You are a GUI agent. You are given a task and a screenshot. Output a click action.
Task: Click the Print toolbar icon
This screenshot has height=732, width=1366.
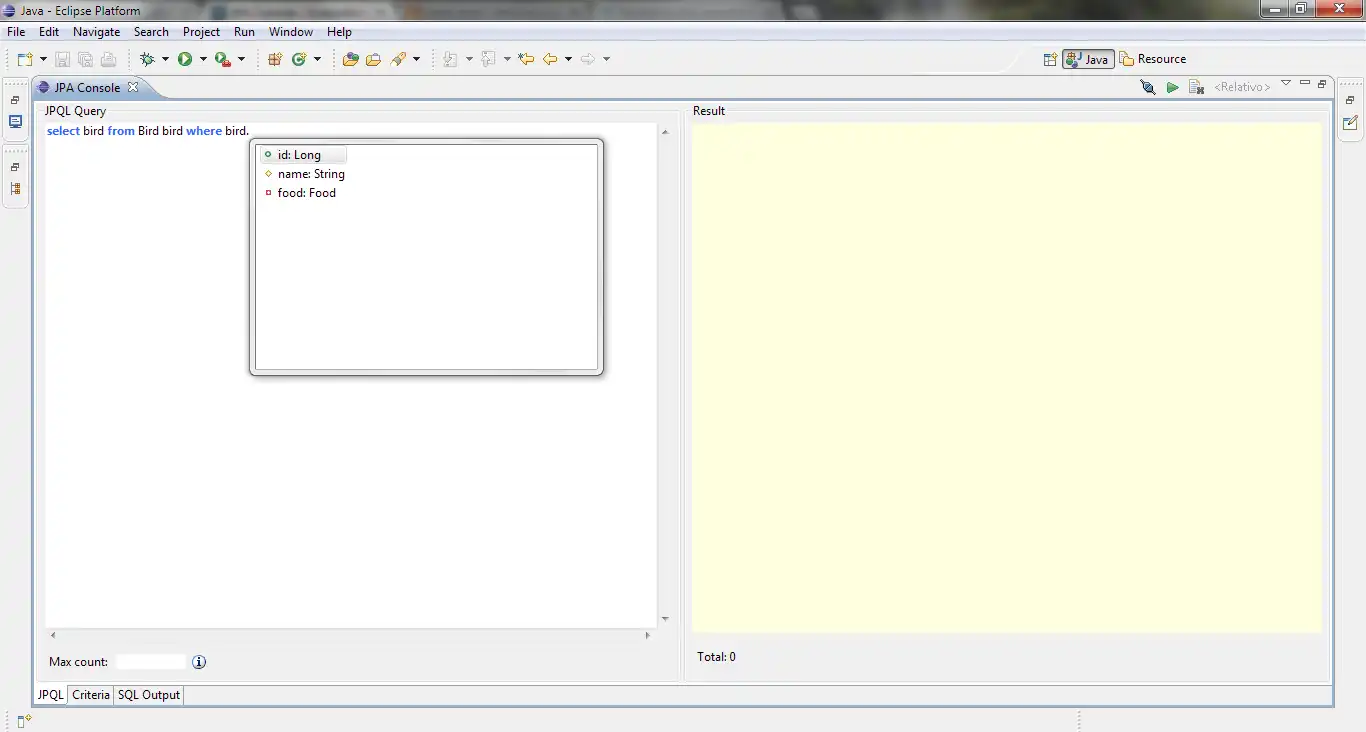point(108,59)
